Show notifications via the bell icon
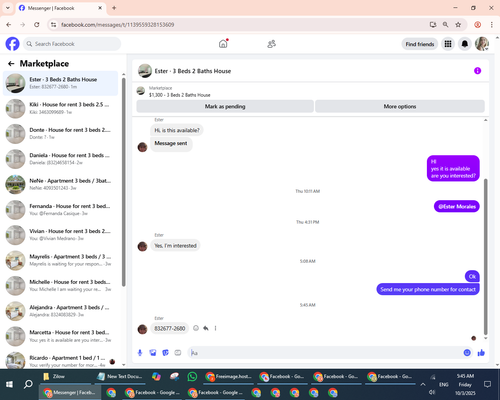Screen dimensions: 500x400 click(x=465, y=44)
